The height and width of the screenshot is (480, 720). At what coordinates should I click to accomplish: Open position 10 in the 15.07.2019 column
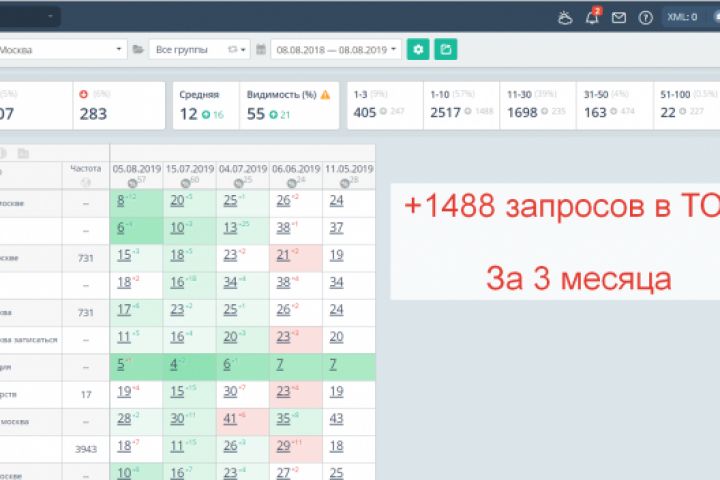pyautogui.click(x=177, y=228)
